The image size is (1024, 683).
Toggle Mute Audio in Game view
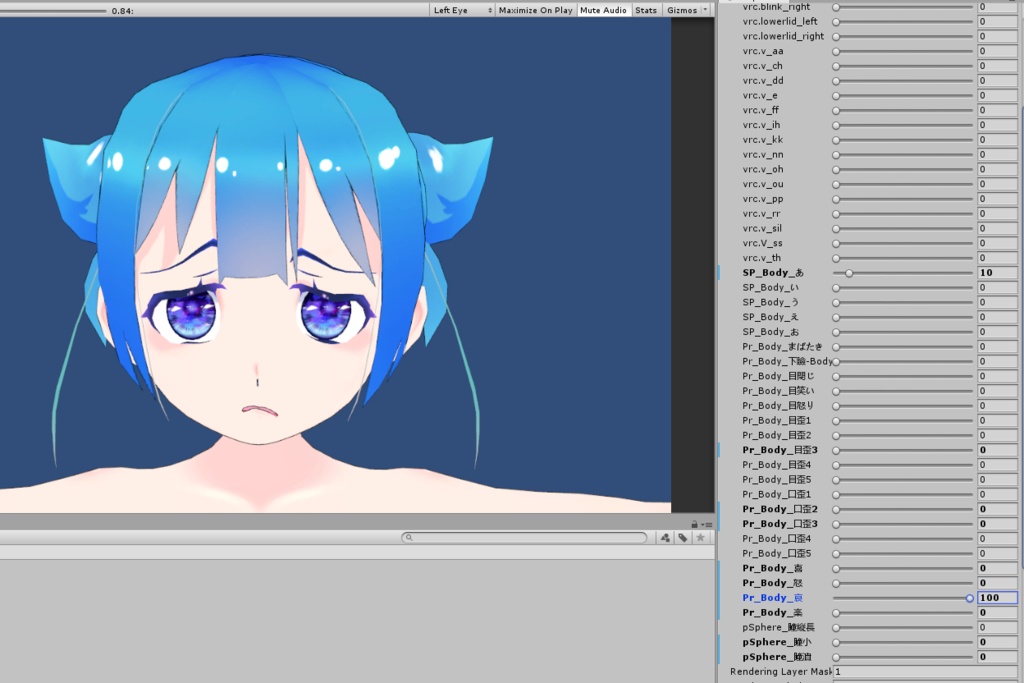pos(603,10)
